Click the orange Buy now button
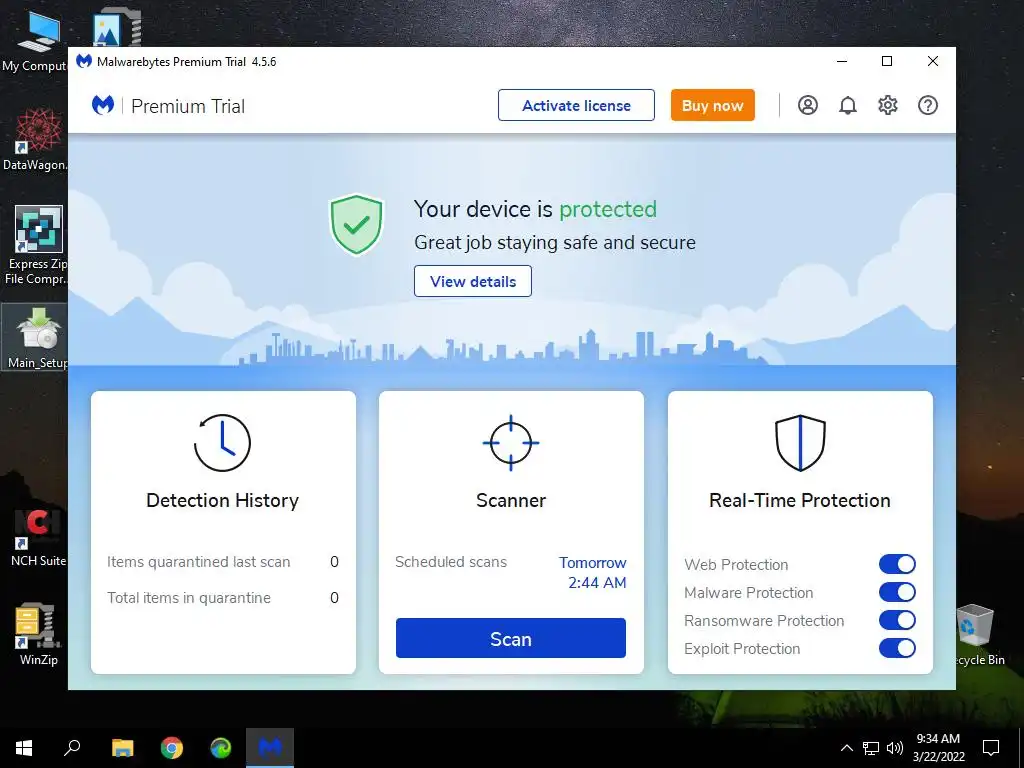Viewport: 1024px width, 768px height. tap(712, 105)
